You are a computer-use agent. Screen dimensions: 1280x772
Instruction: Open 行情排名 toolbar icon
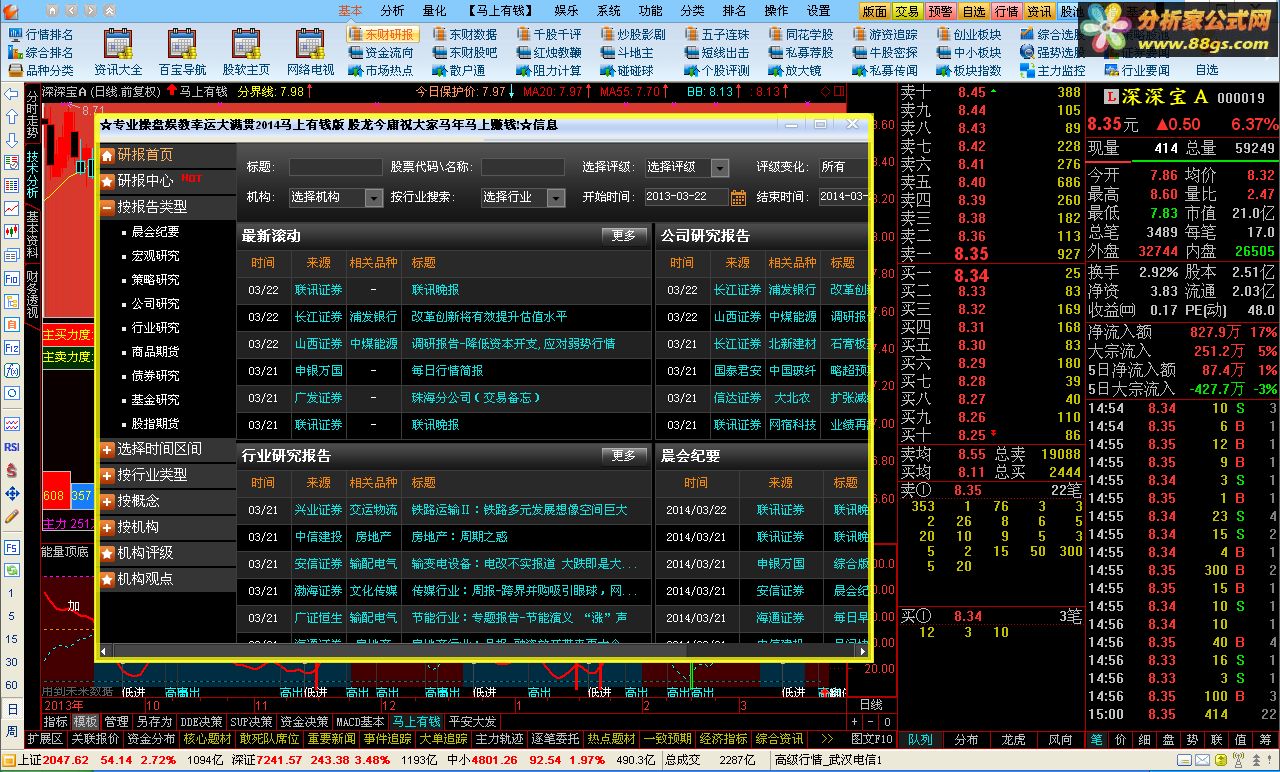pyautogui.click(x=41, y=34)
